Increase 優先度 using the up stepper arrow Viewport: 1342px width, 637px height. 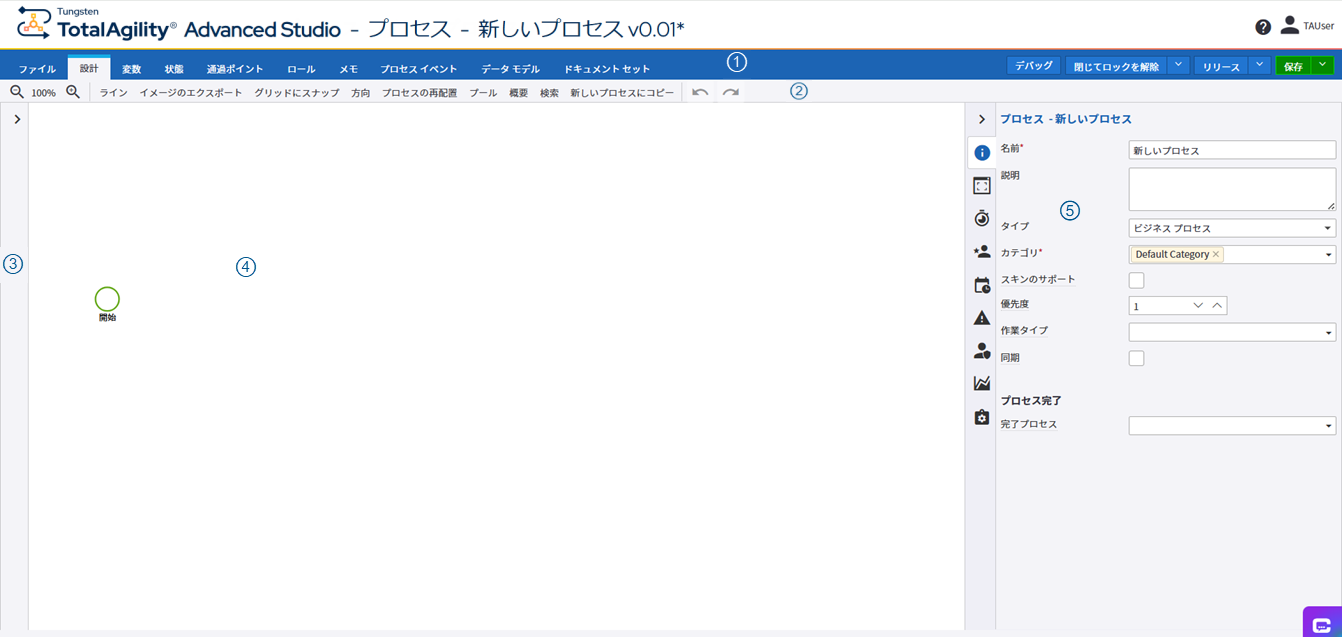[1216, 305]
